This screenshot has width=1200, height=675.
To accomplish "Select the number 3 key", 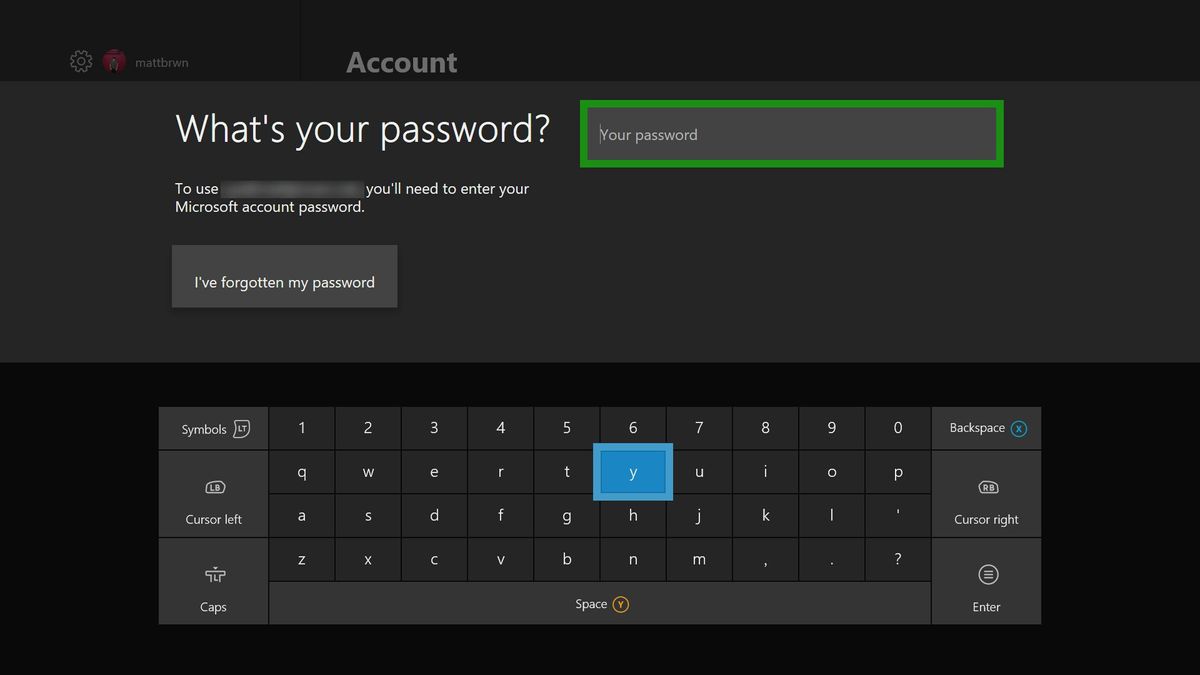I will coord(434,429).
